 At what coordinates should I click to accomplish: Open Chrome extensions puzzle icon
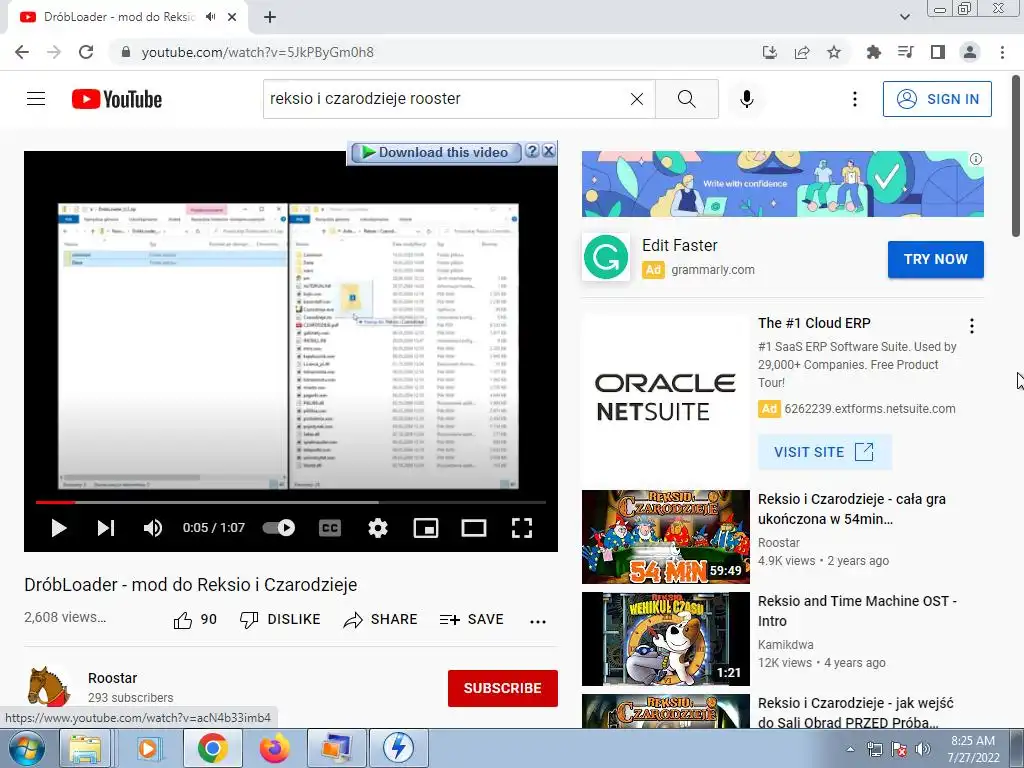(873, 52)
